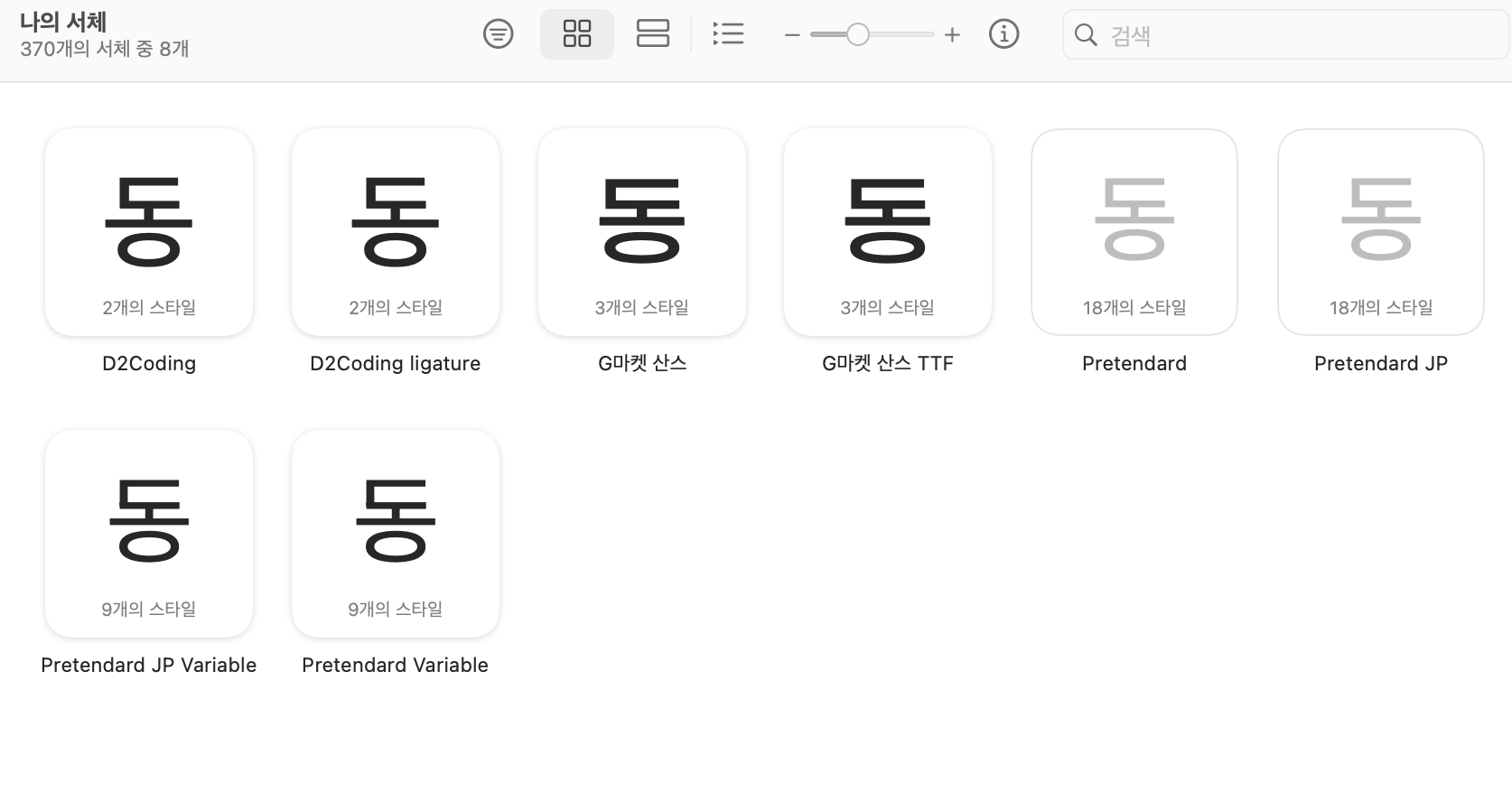Click the 370개의 서체 중 8개 count text
1512x811 pixels.
(105, 49)
